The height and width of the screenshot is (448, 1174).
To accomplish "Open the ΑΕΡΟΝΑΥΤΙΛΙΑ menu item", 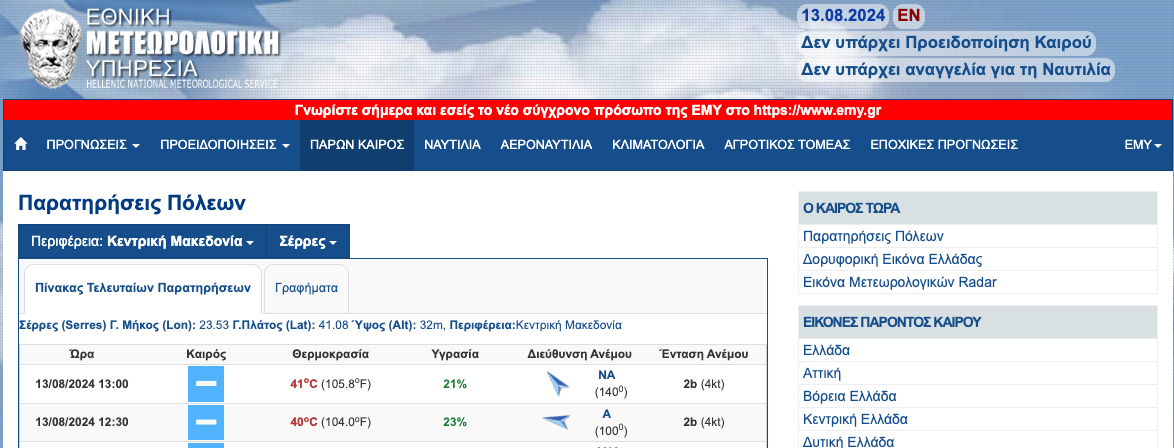I will pos(547,145).
